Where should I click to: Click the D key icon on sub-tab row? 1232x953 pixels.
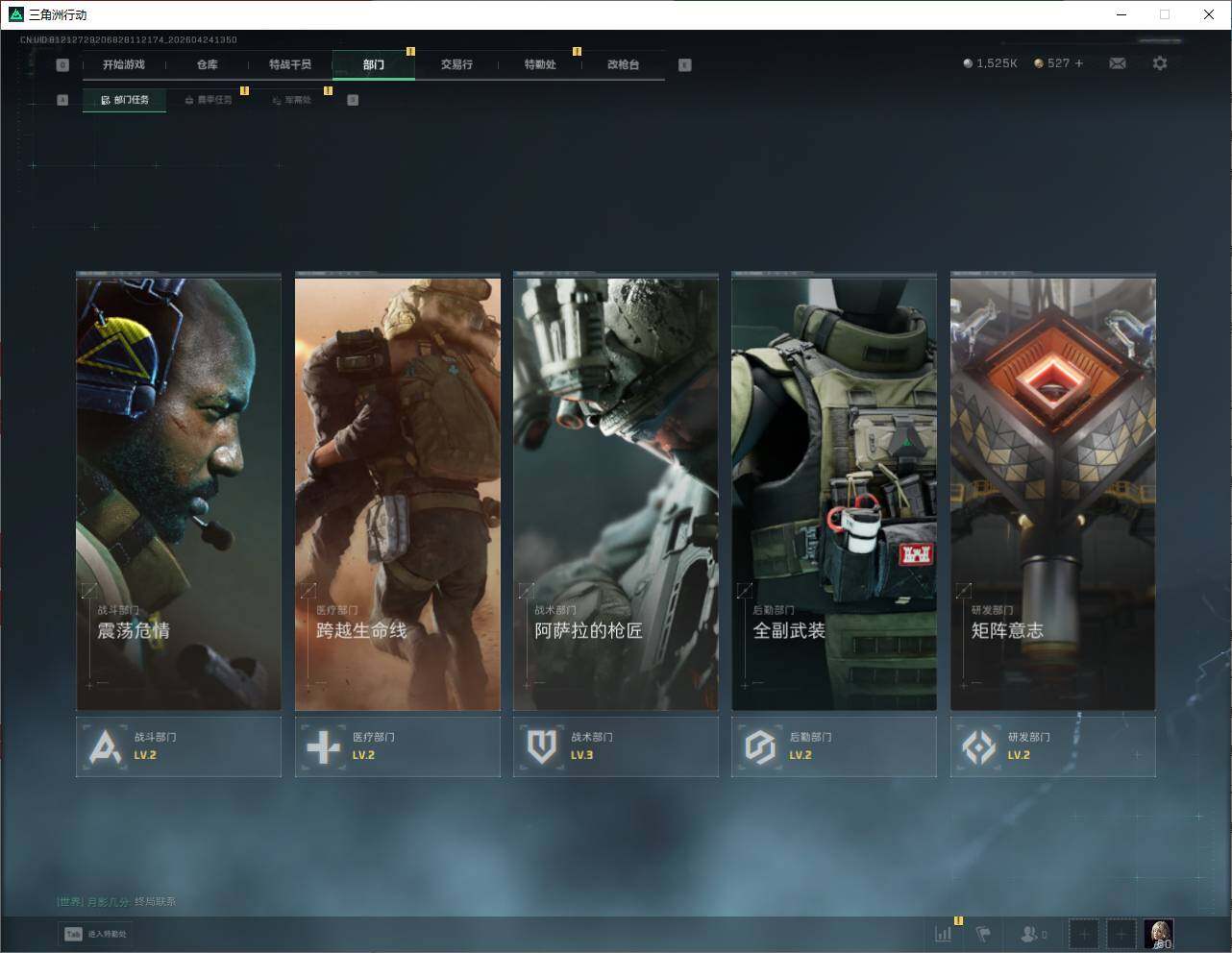point(353,100)
